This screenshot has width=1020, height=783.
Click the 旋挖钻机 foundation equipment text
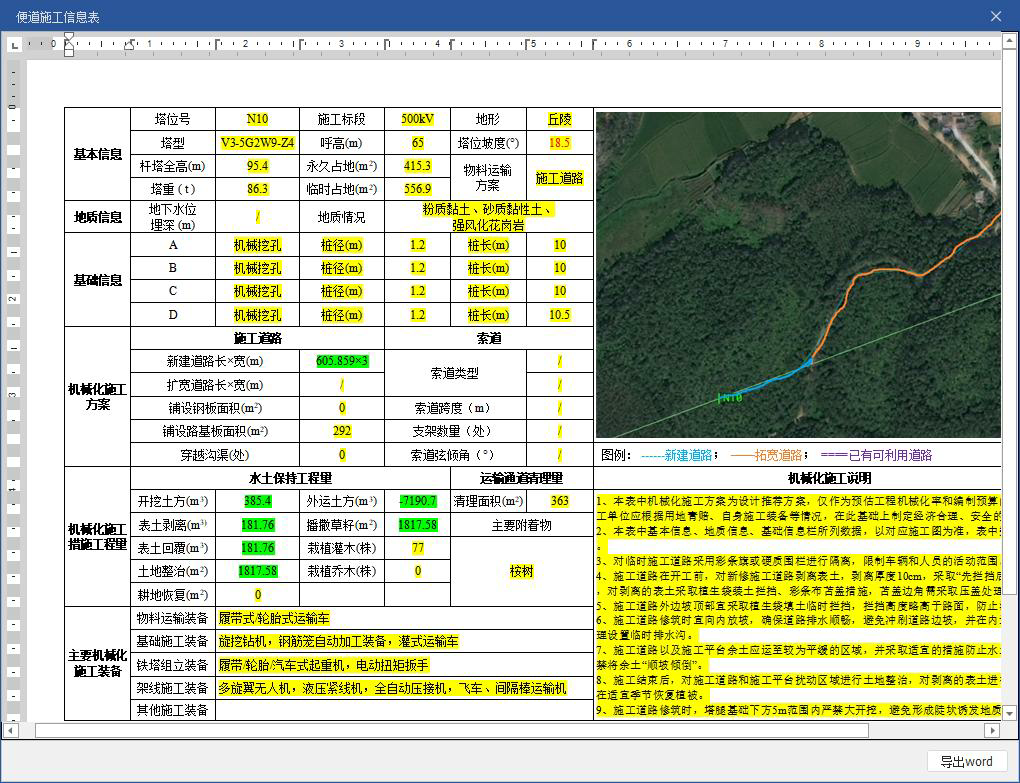point(338,642)
